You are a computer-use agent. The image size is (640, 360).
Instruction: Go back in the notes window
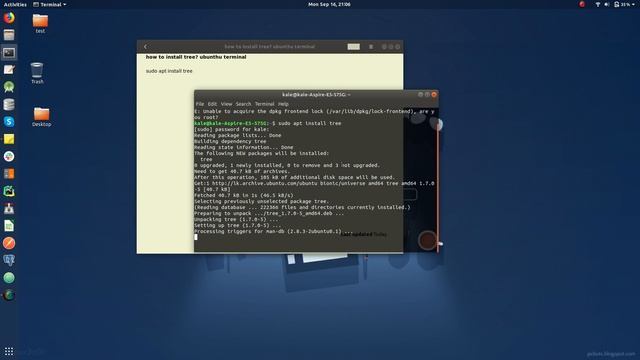[146, 47]
